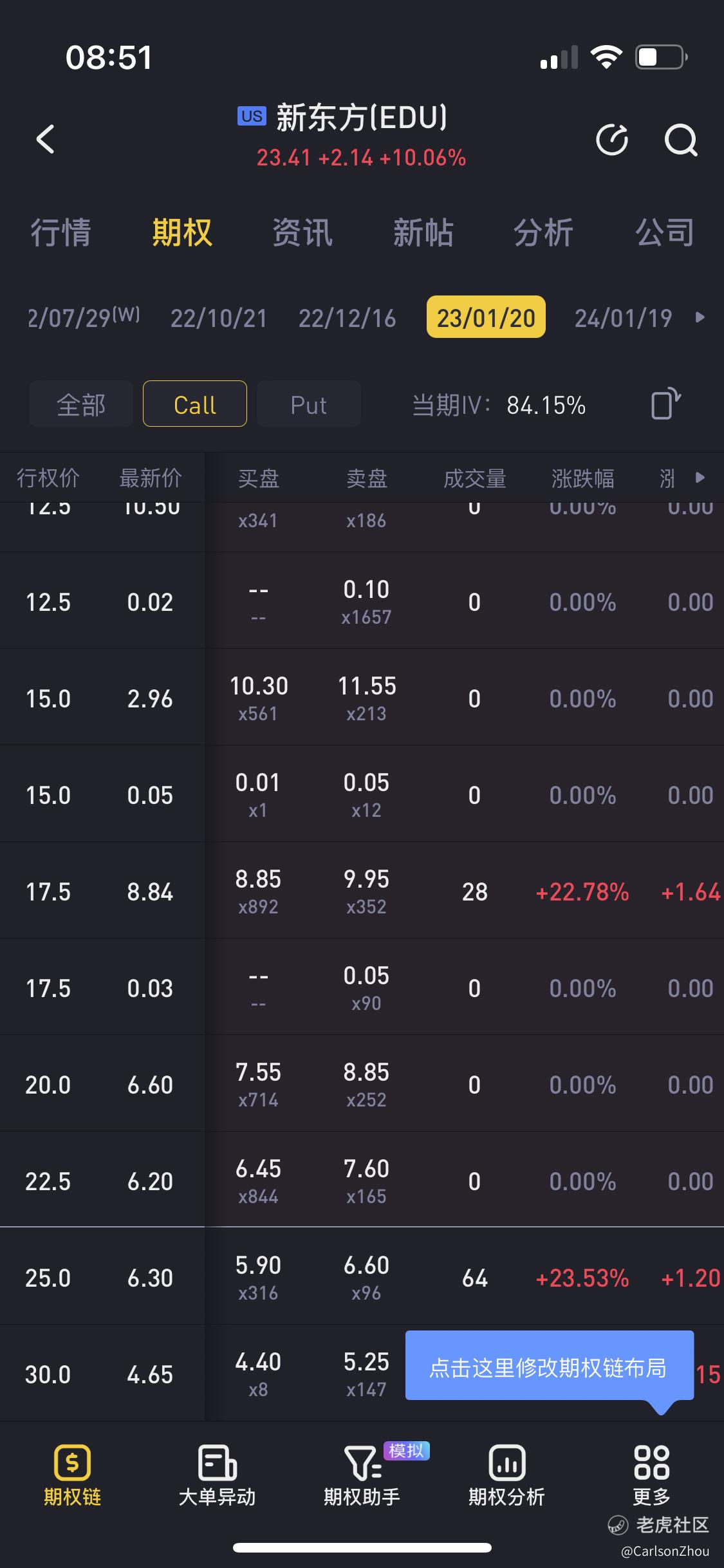Expand more expiry dates arrow
Screen dimensions: 724x1568
pyautogui.click(x=700, y=317)
